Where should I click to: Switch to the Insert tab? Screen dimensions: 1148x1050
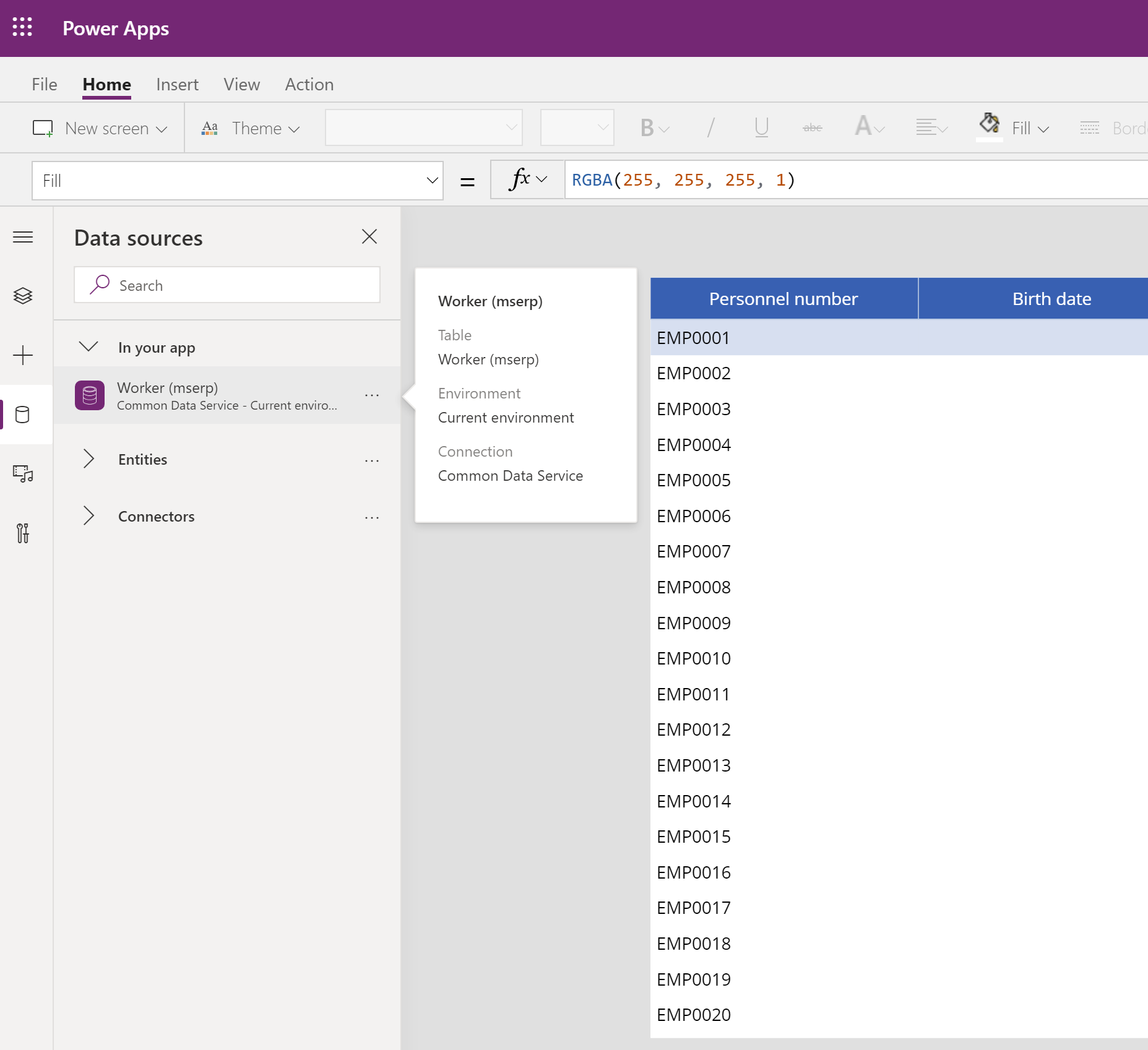(x=177, y=84)
